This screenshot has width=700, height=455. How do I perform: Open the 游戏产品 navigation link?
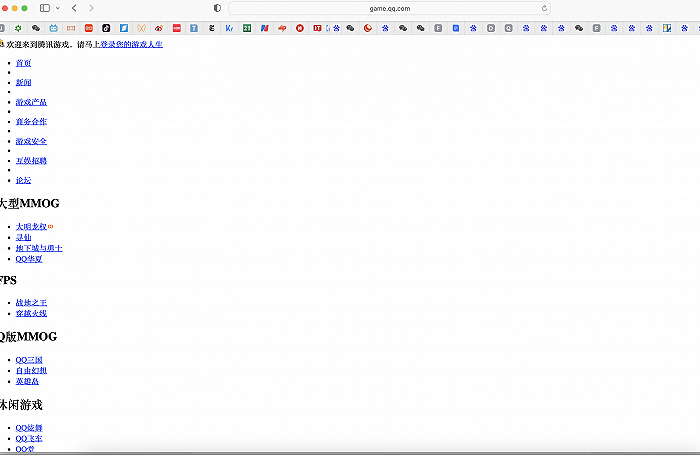point(31,102)
